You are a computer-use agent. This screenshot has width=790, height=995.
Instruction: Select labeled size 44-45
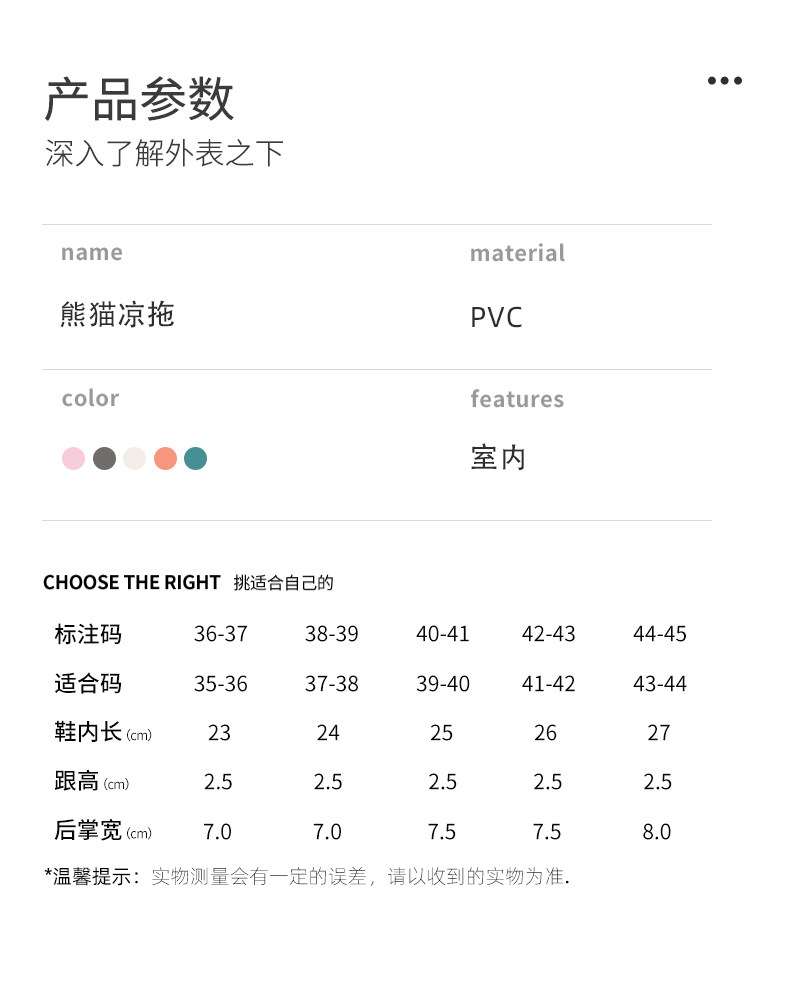pyautogui.click(x=659, y=634)
